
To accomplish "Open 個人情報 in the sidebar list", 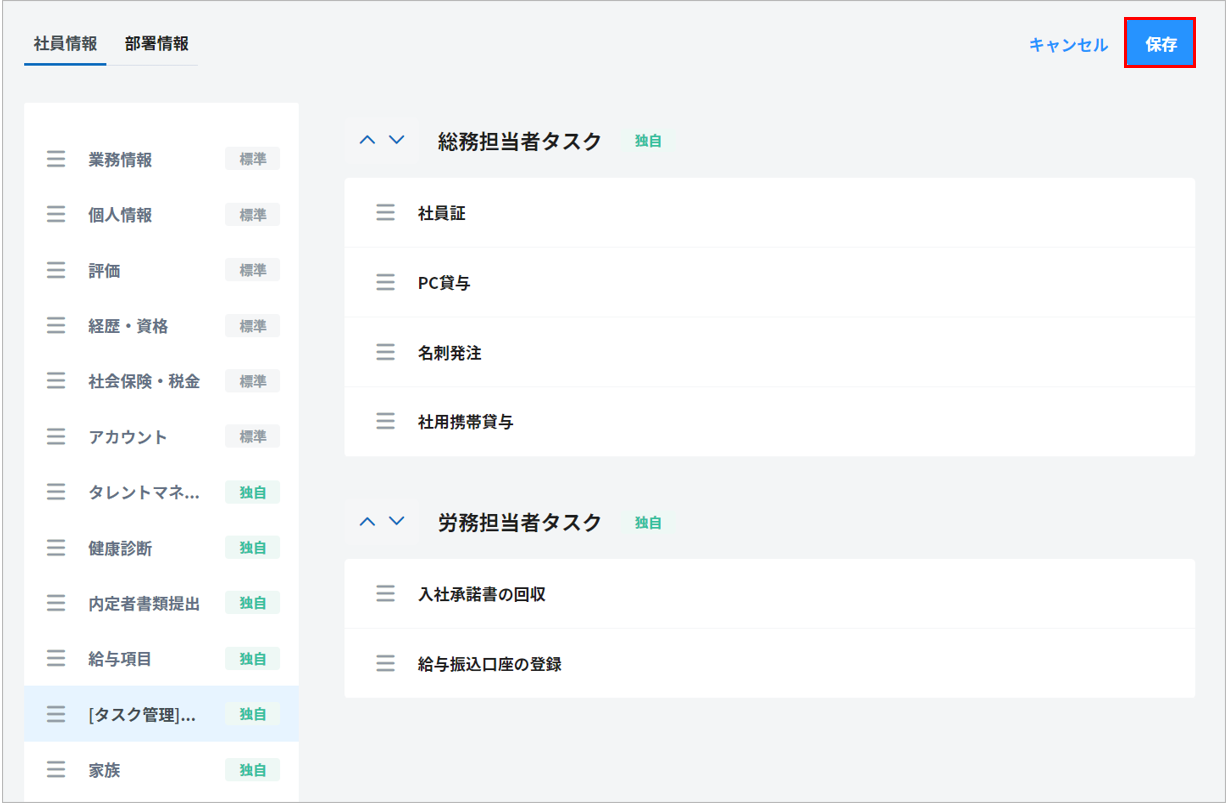I will coord(120,215).
